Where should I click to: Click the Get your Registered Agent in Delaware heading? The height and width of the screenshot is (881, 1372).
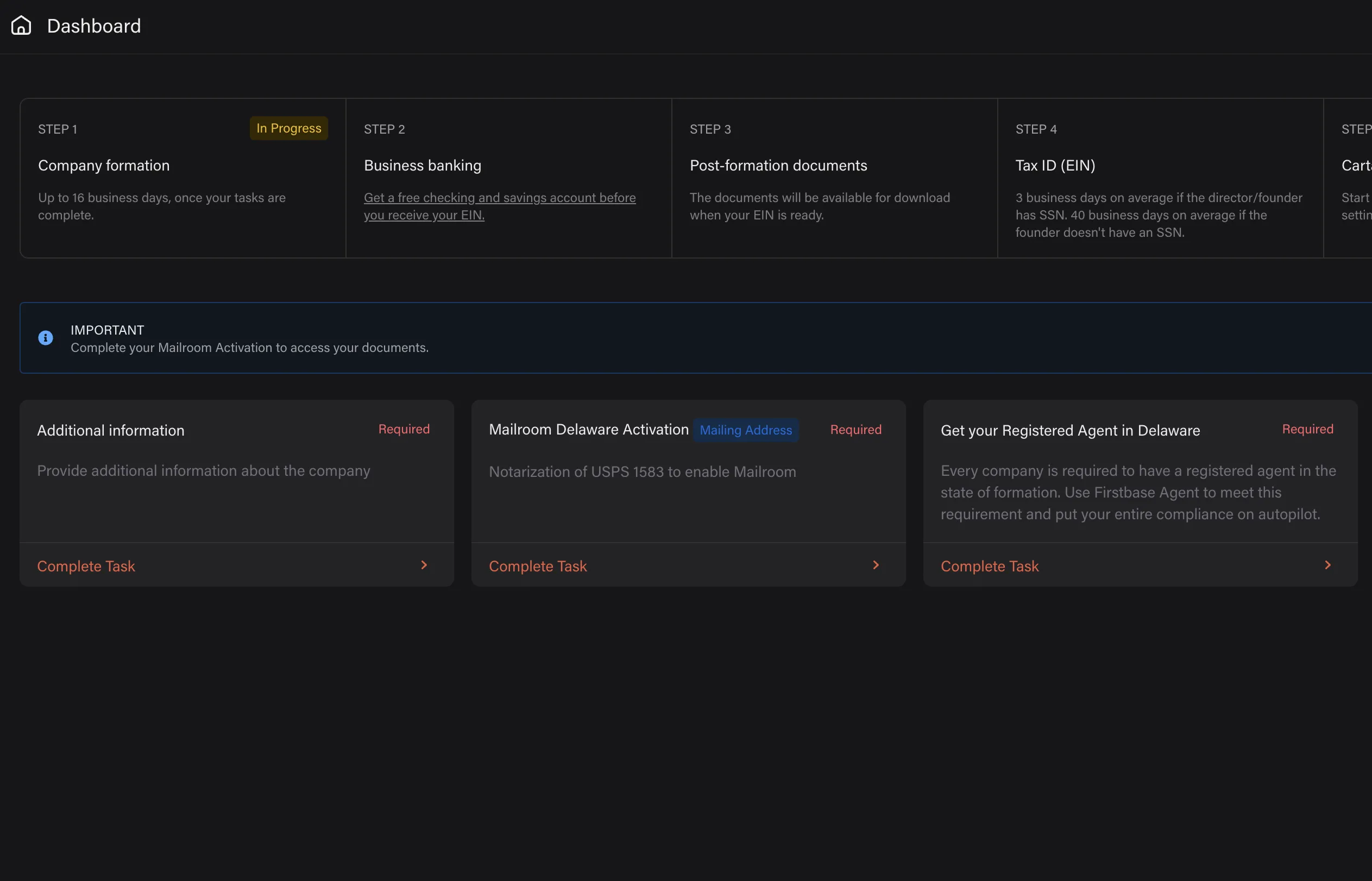click(x=1070, y=430)
